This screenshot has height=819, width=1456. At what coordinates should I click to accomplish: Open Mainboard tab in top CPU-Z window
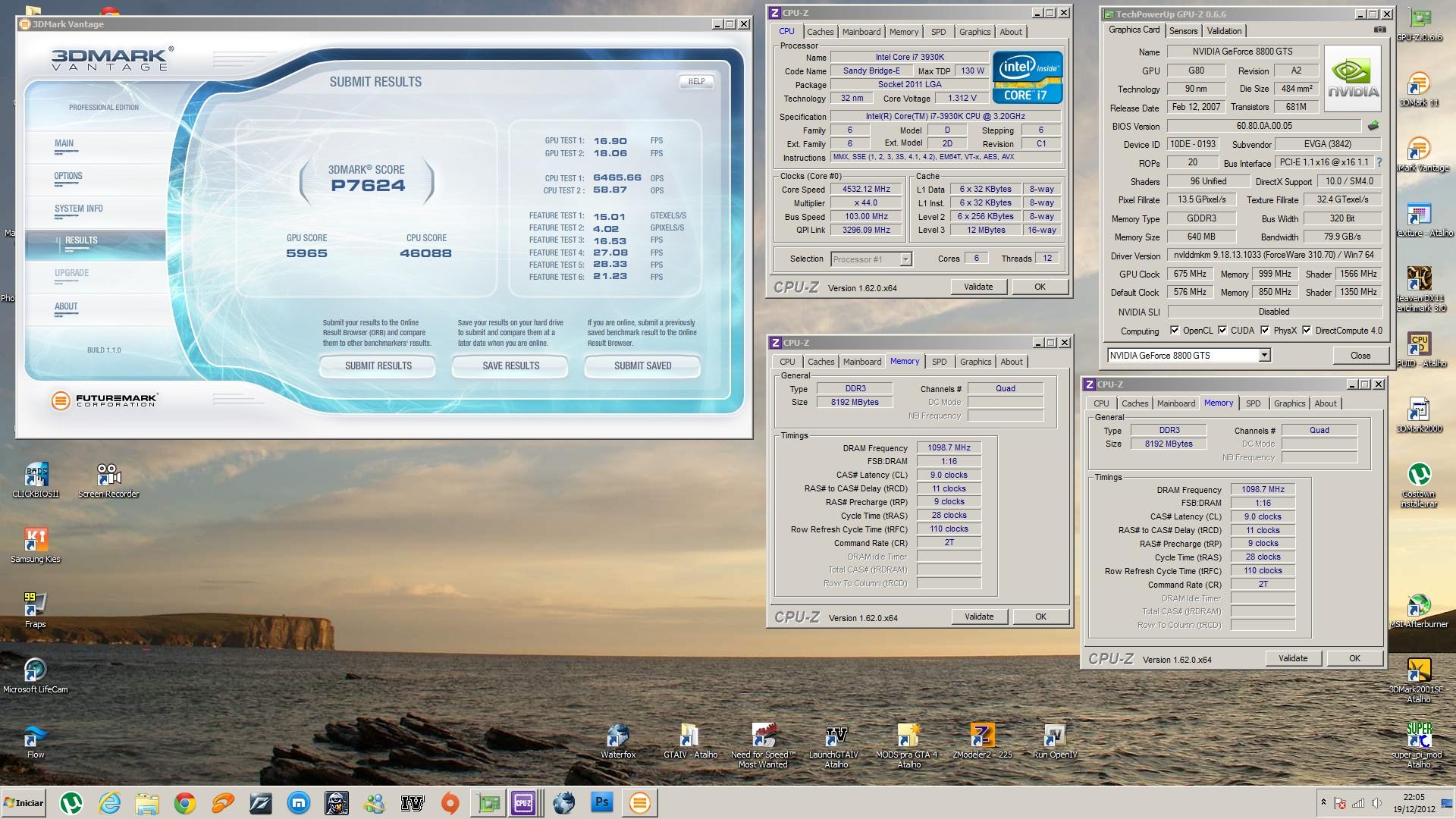pos(861,32)
